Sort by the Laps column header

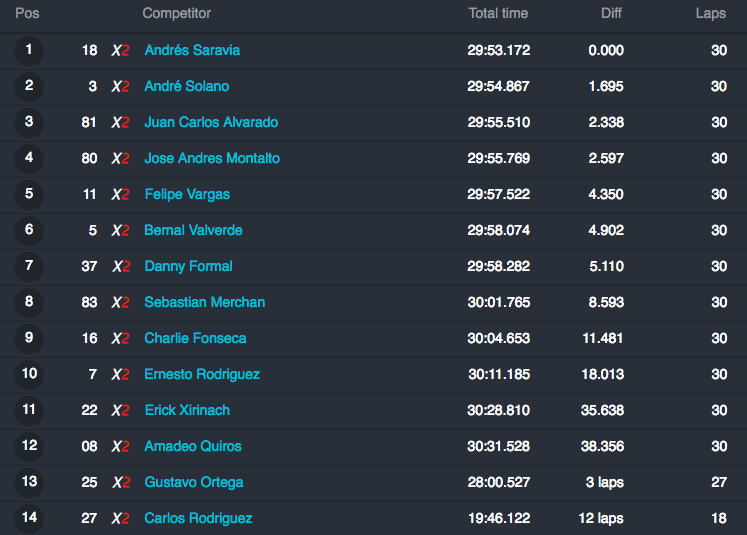711,13
